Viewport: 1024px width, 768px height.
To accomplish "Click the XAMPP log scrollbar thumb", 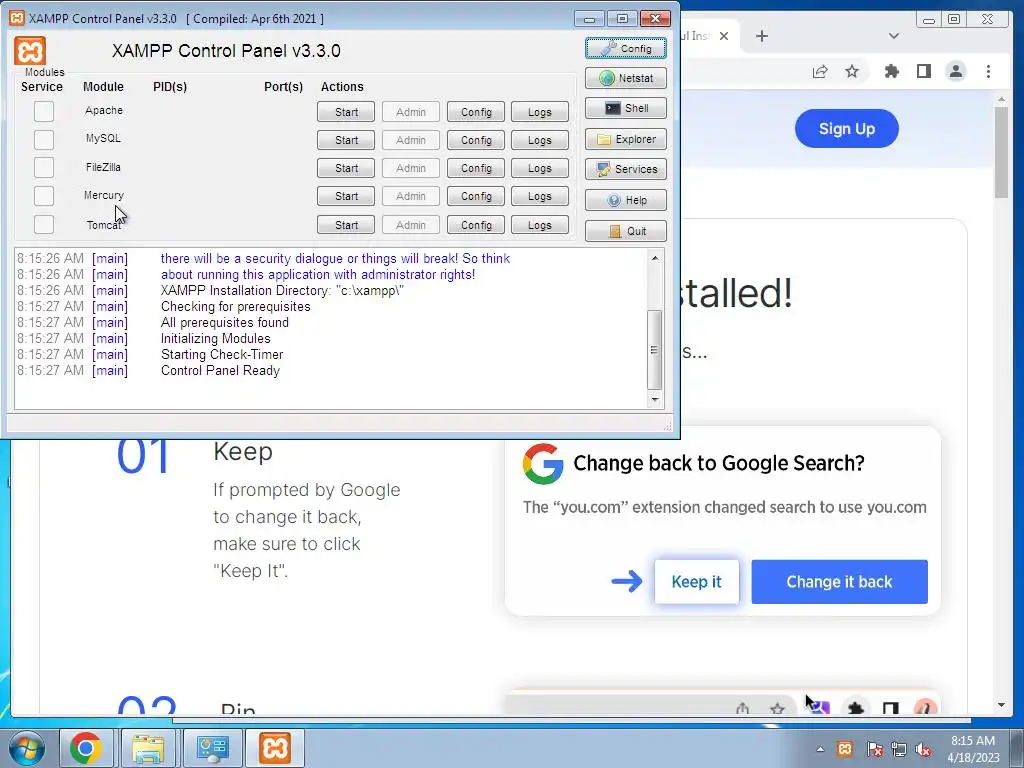I will tap(654, 350).
